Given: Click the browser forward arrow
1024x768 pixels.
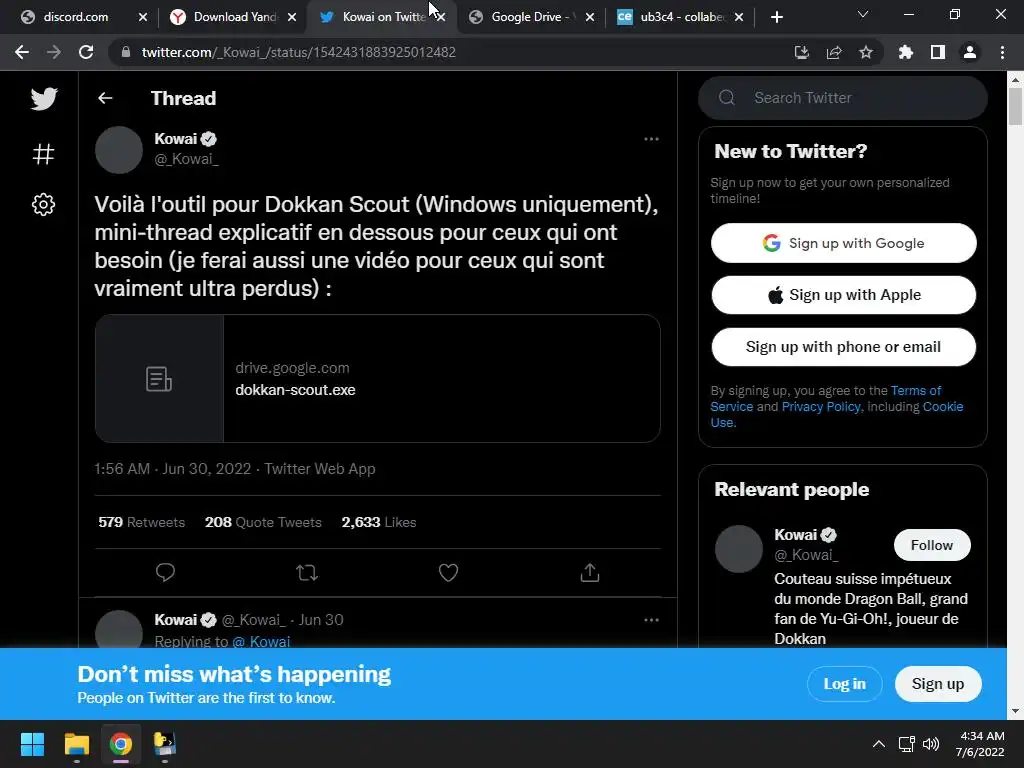Looking at the screenshot, I should [x=54, y=52].
